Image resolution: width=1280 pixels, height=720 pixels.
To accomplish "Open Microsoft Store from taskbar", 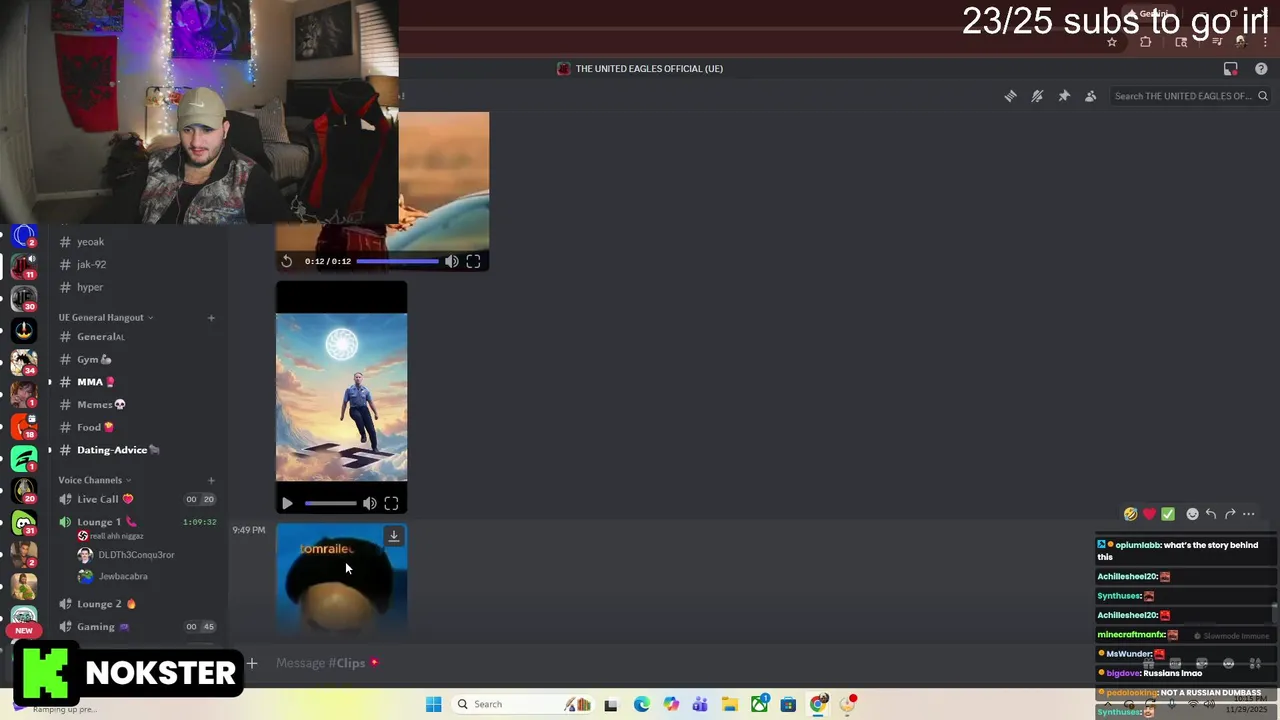I will [789, 704].
